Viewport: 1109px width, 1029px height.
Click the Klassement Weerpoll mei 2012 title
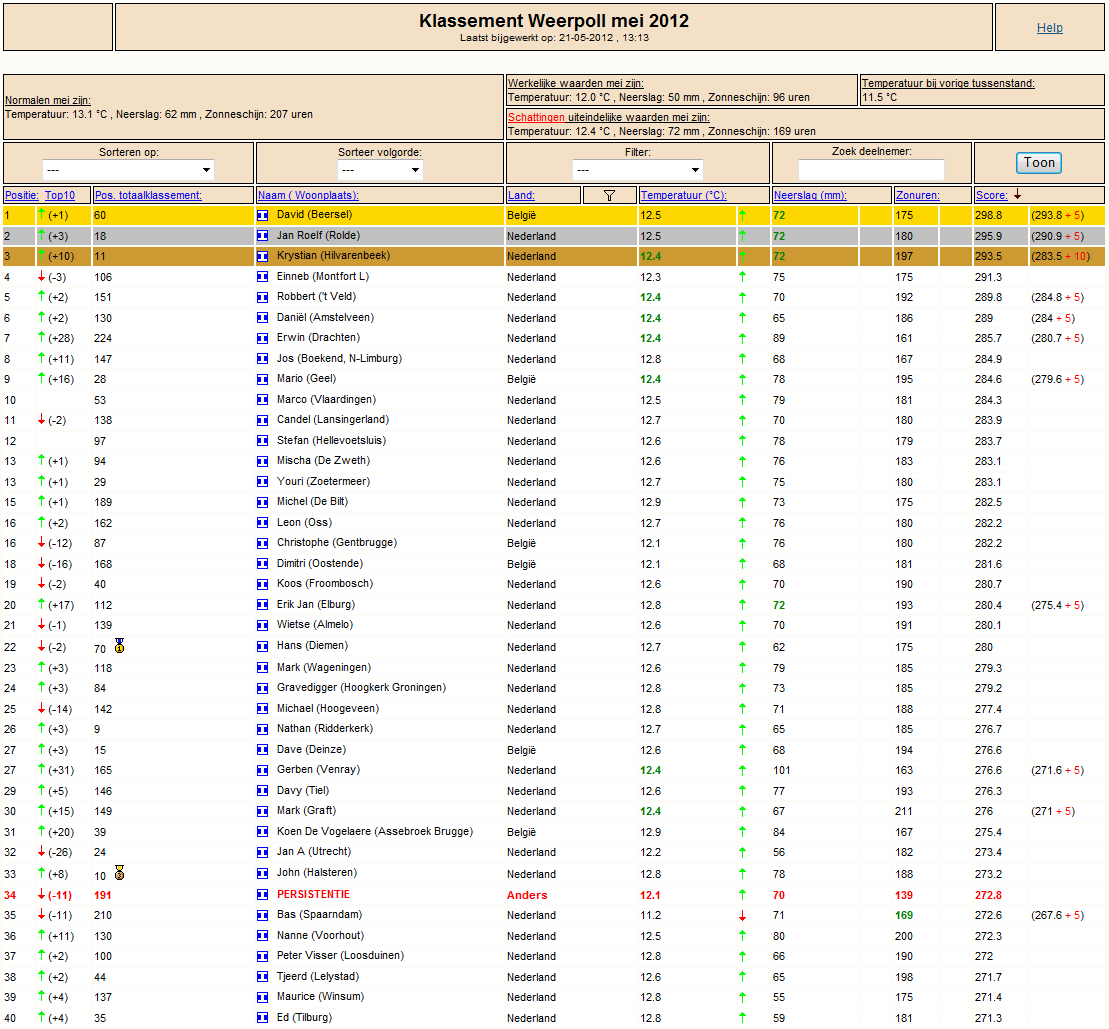pyautogui.click(x=554, y=21)
